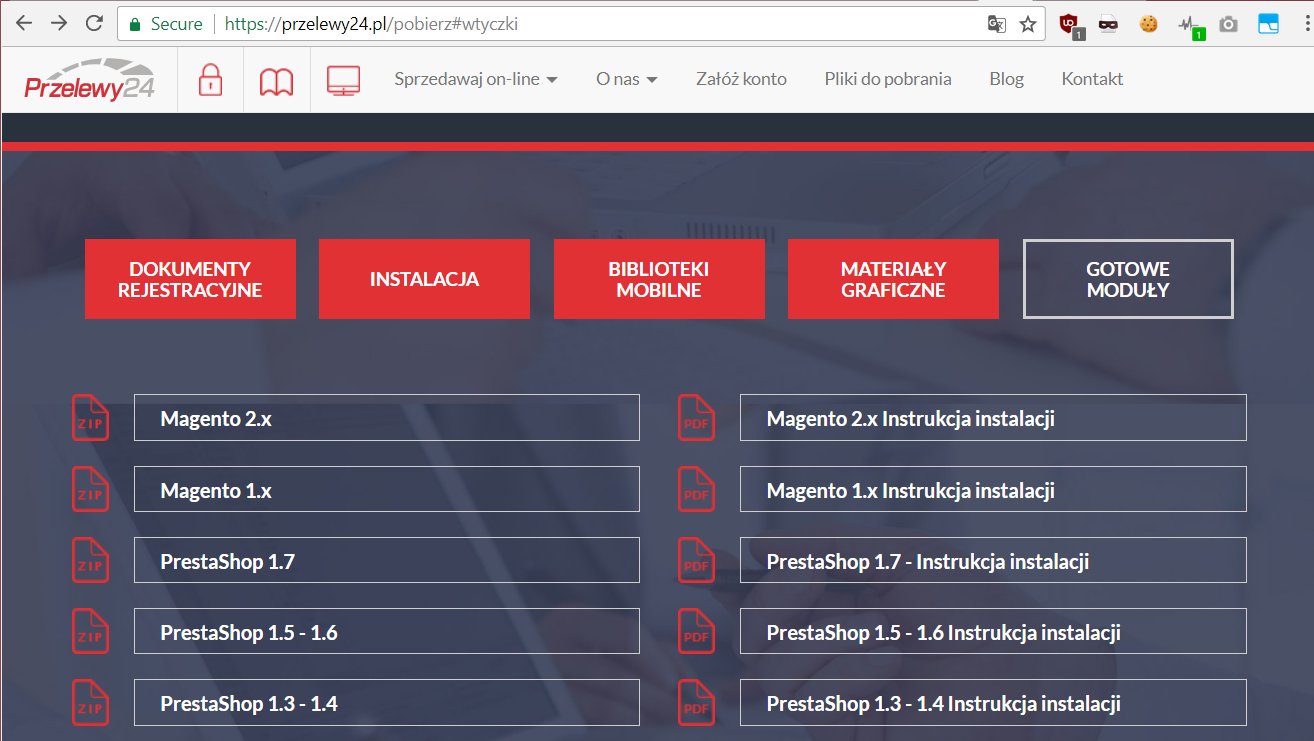The image size is (1314, 741).
Task: Click the masked face extension icon
Action: pos(1108,24)
